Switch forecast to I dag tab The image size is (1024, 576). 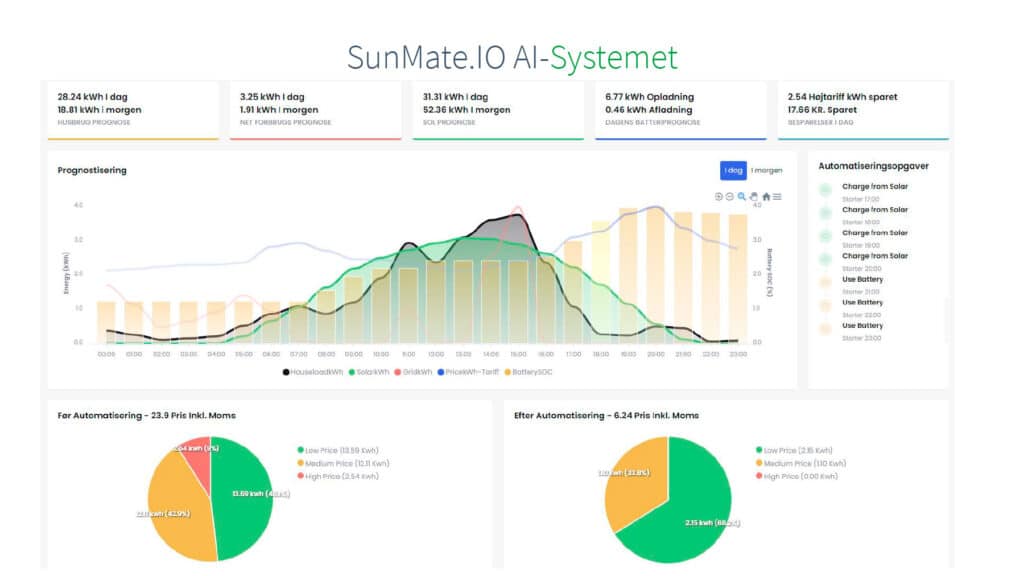click(x=733, y=170)
